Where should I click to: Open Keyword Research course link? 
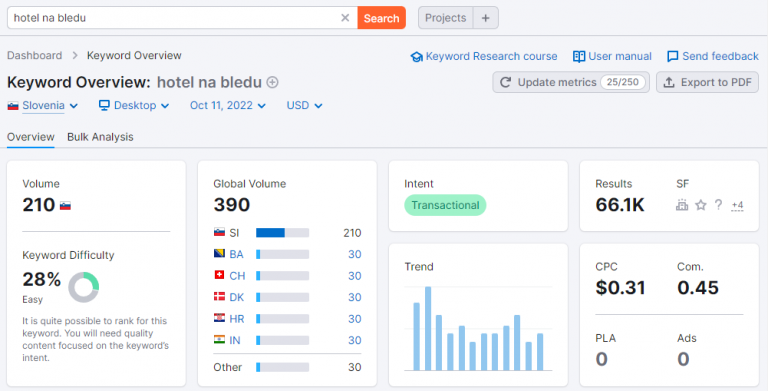(x=491, y=56)
